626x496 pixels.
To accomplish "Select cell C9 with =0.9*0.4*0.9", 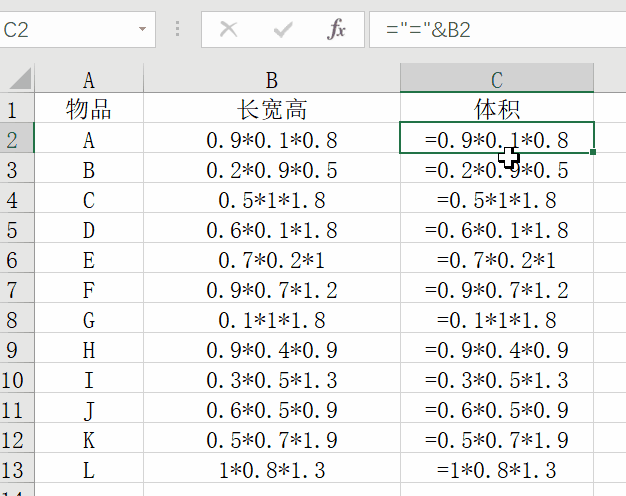I will (x=497, y=347).
